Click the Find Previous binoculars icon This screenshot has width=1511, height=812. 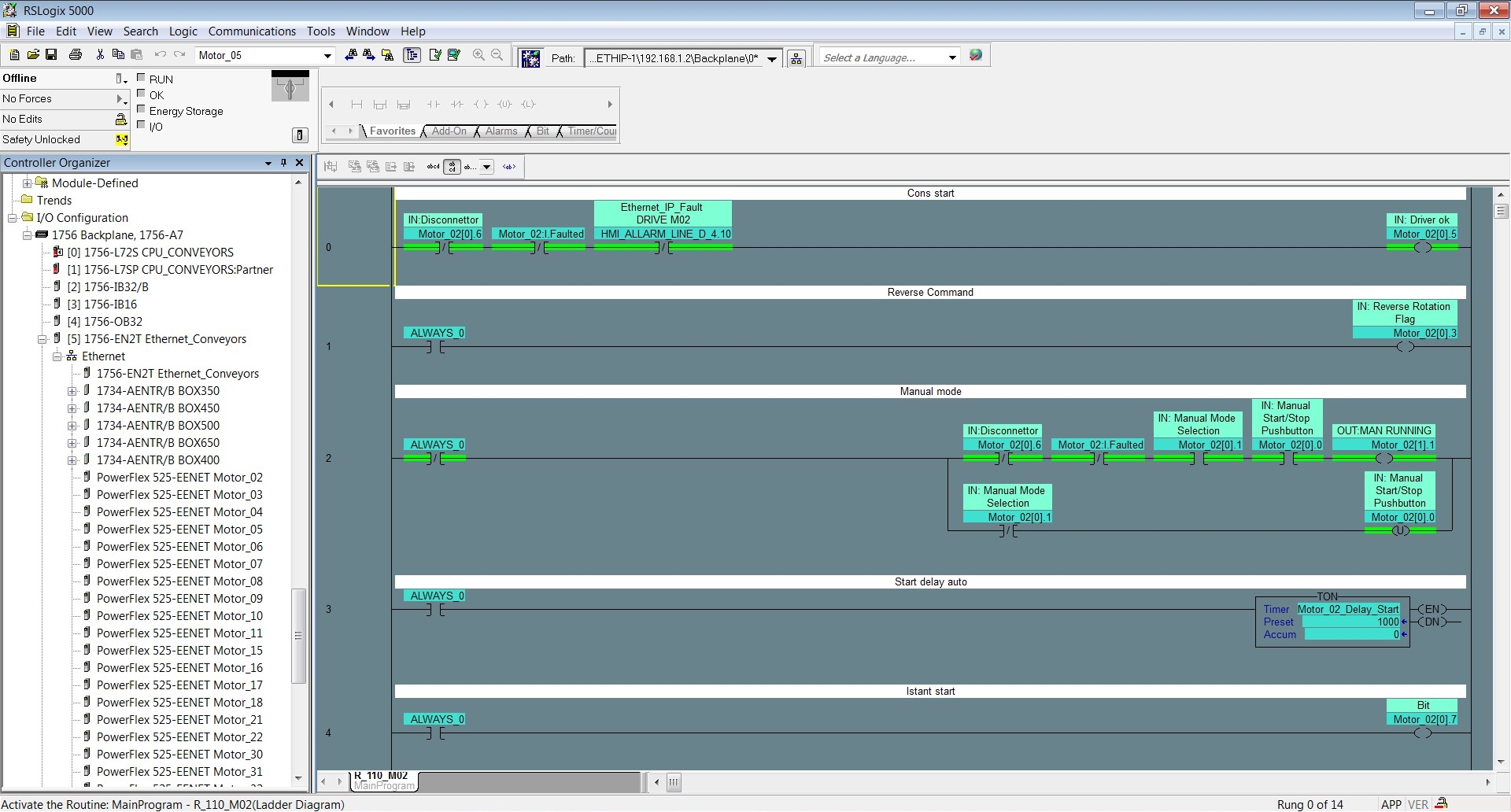click(351, 55)
